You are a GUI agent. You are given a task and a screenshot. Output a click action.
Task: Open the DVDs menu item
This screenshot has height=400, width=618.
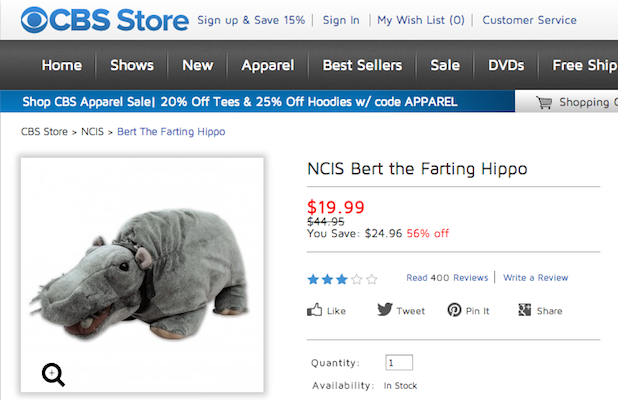pyautogui.click(x=506, y=65)
